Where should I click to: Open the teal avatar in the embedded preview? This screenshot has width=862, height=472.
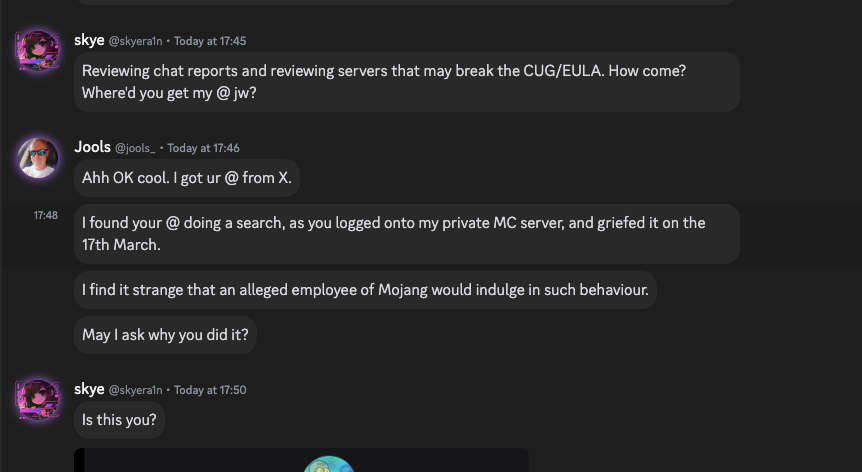point(329,465)
